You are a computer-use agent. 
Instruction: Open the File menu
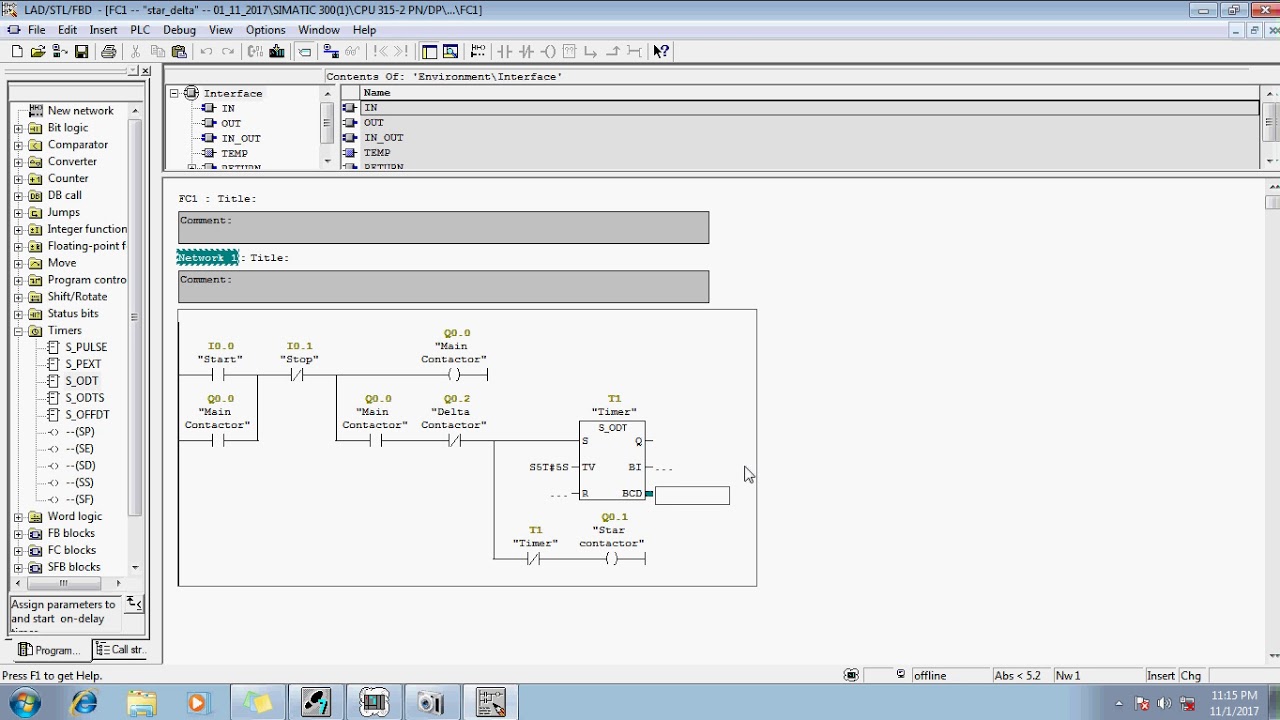37,30
